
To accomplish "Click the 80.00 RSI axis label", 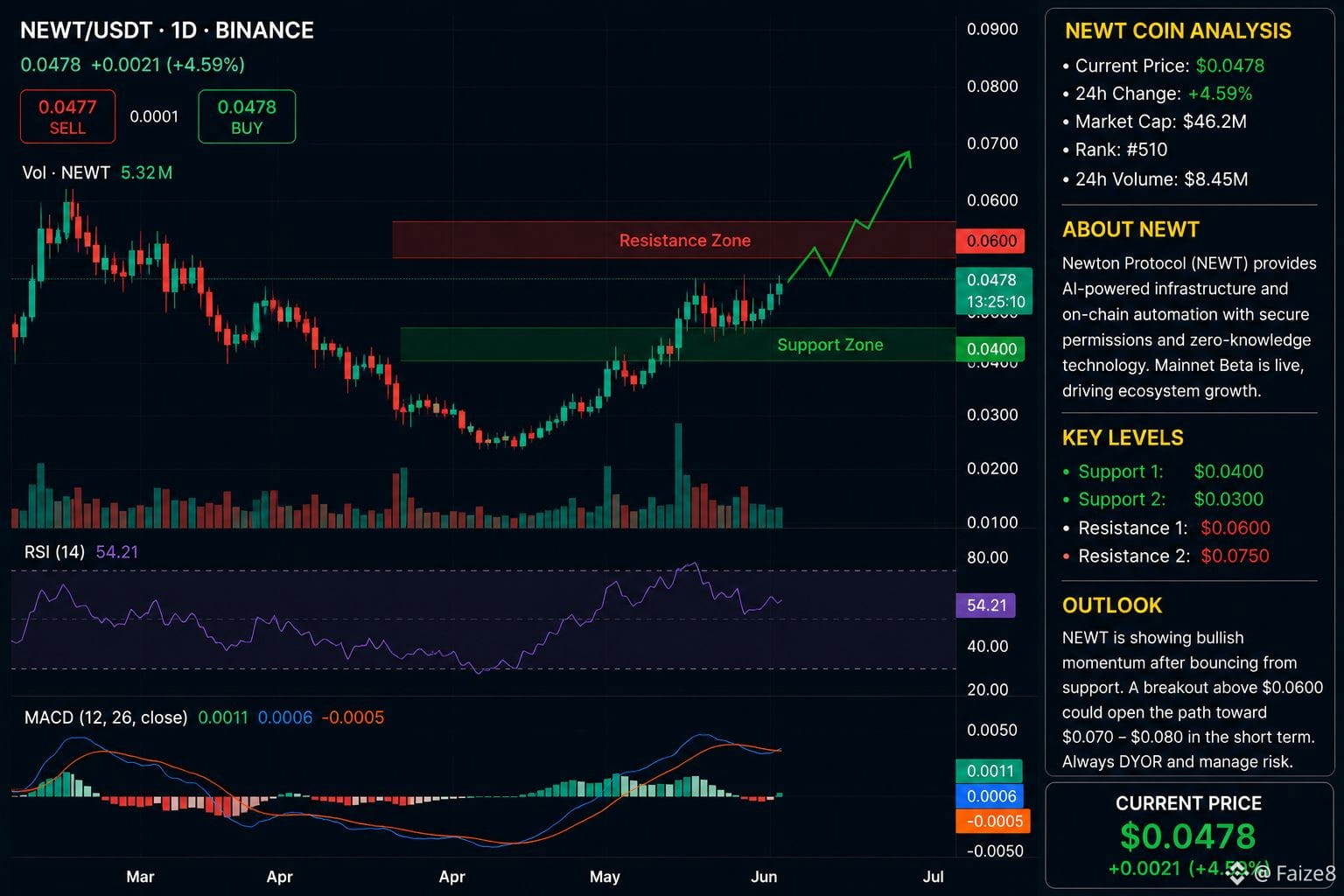I will pos(988,557).
